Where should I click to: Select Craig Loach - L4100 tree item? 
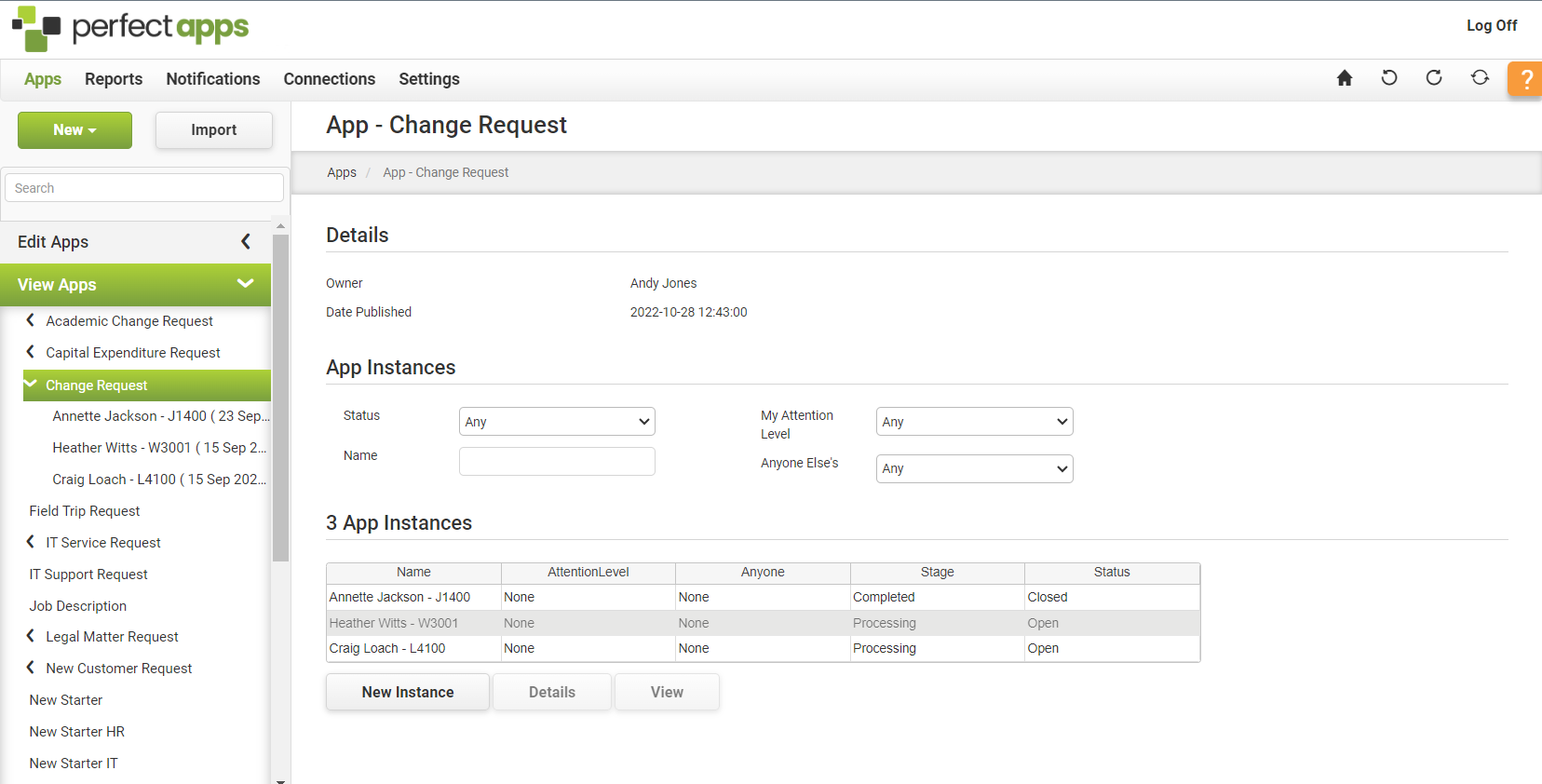pyautogui.click(x=159, y=480)
